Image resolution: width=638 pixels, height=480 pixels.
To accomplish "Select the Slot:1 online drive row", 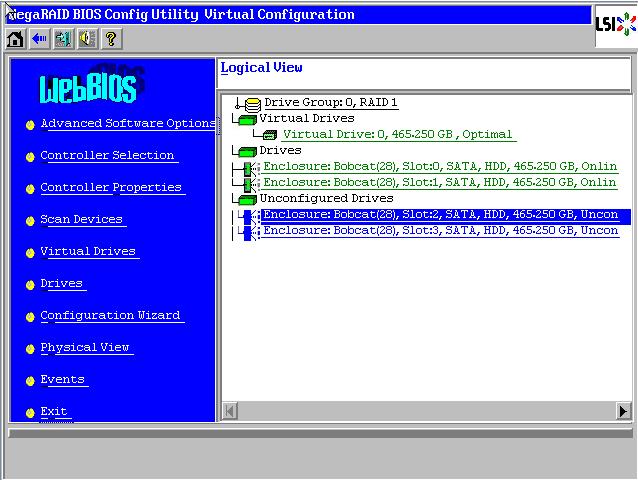I will pyautogui.click(x=440, y=183).
